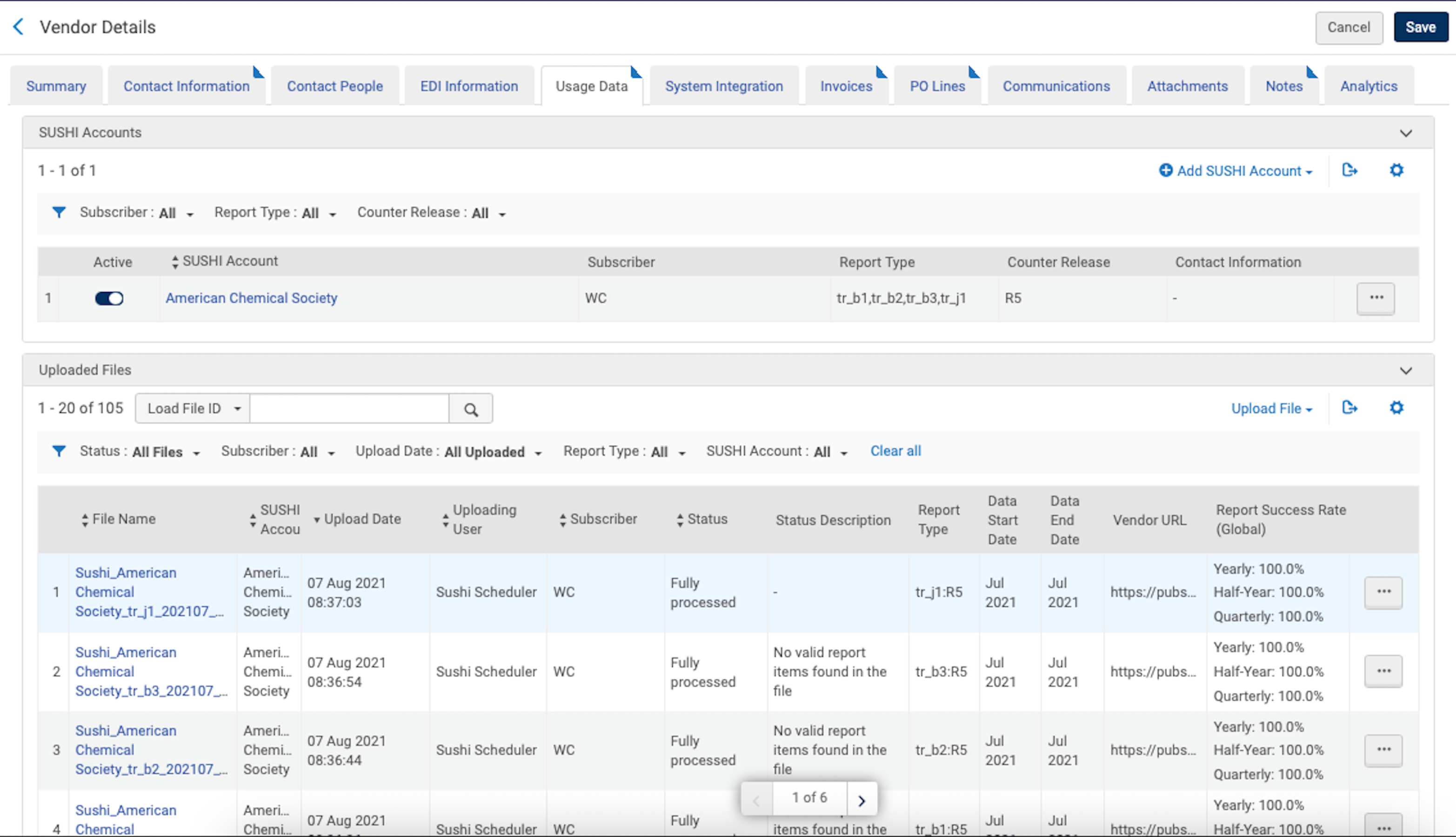This screenshot has height=837, width=1456.
Task: Collapse the SUSHI Accounts section
Action: pos(1405,133)
